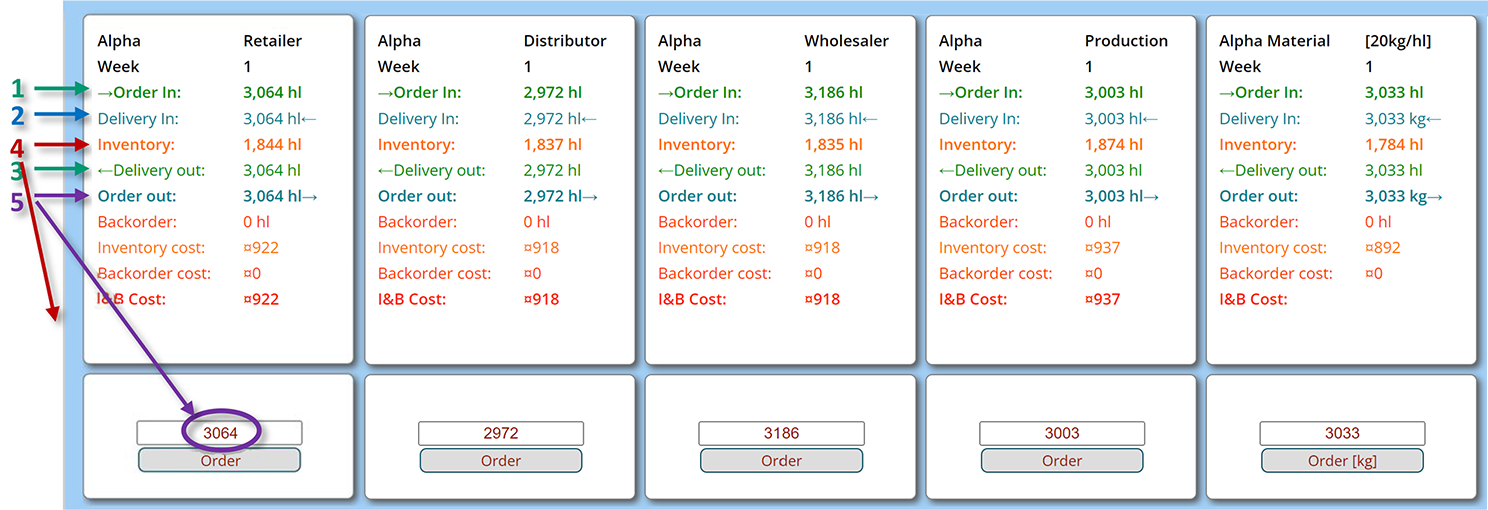Viewport: 1488px width, 510px height.
Task: Click the Wholesaler order field showing 3186
Action: tap(781, 433)
